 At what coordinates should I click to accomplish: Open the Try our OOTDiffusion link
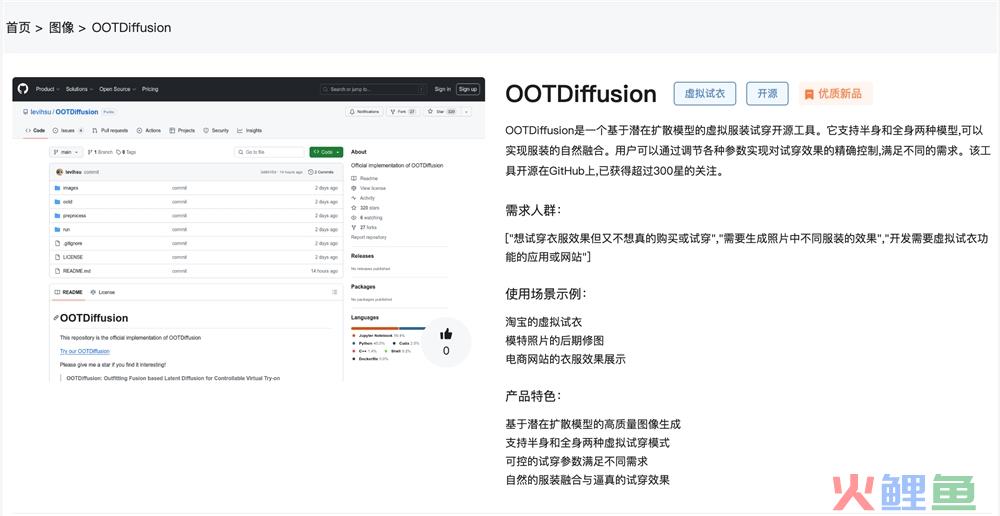click(x=85, y=351)
